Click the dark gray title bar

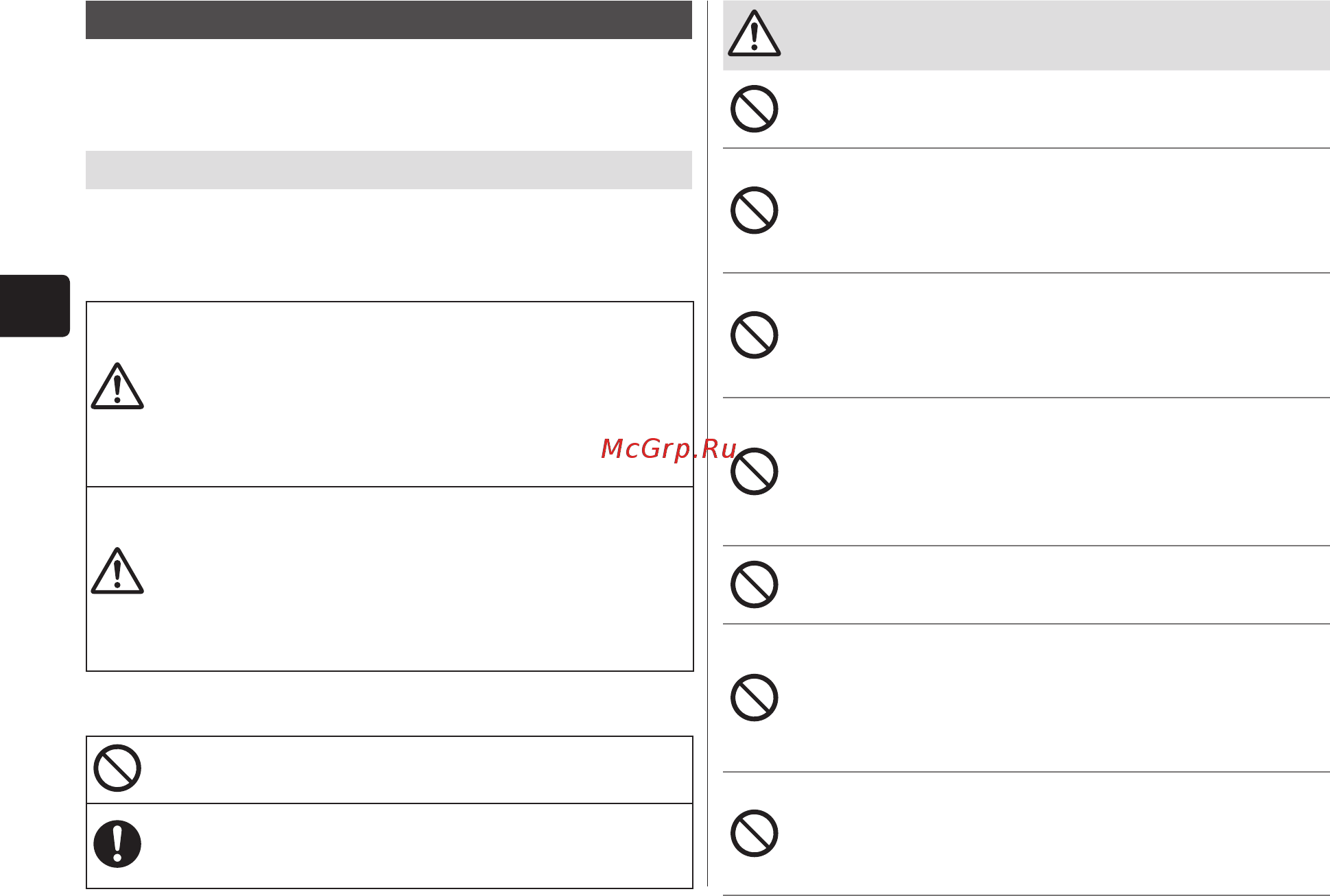pos(388,20)
